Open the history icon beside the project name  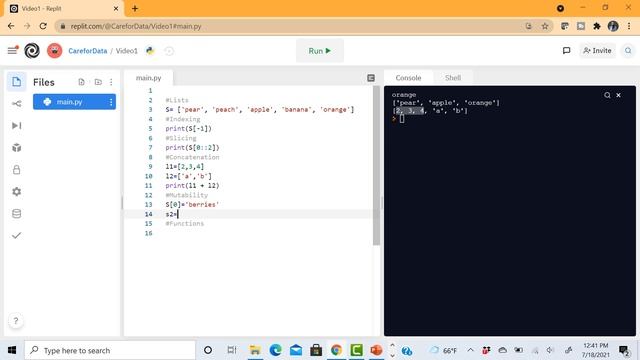(x=169, y=51)
